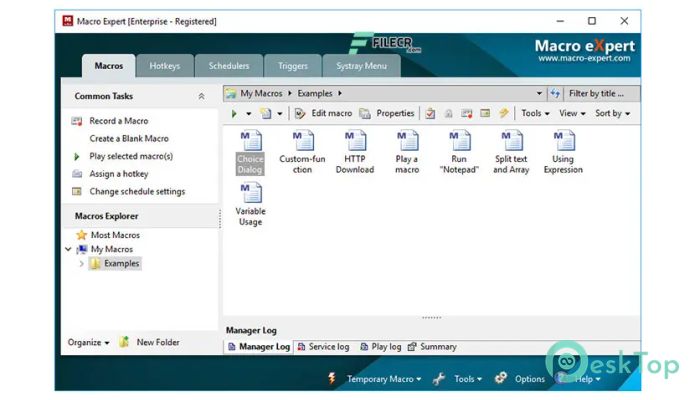Open the Sort by dropdown
700x400 pixels.
pos(612,113)
